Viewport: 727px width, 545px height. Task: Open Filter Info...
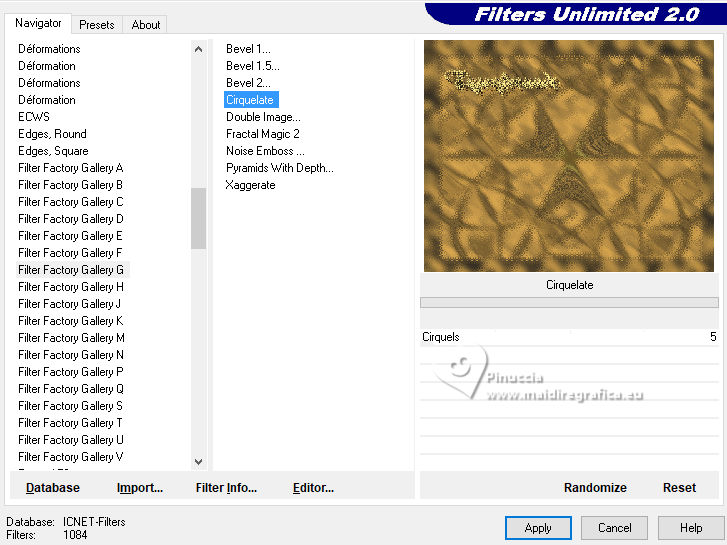coord(226,488)
